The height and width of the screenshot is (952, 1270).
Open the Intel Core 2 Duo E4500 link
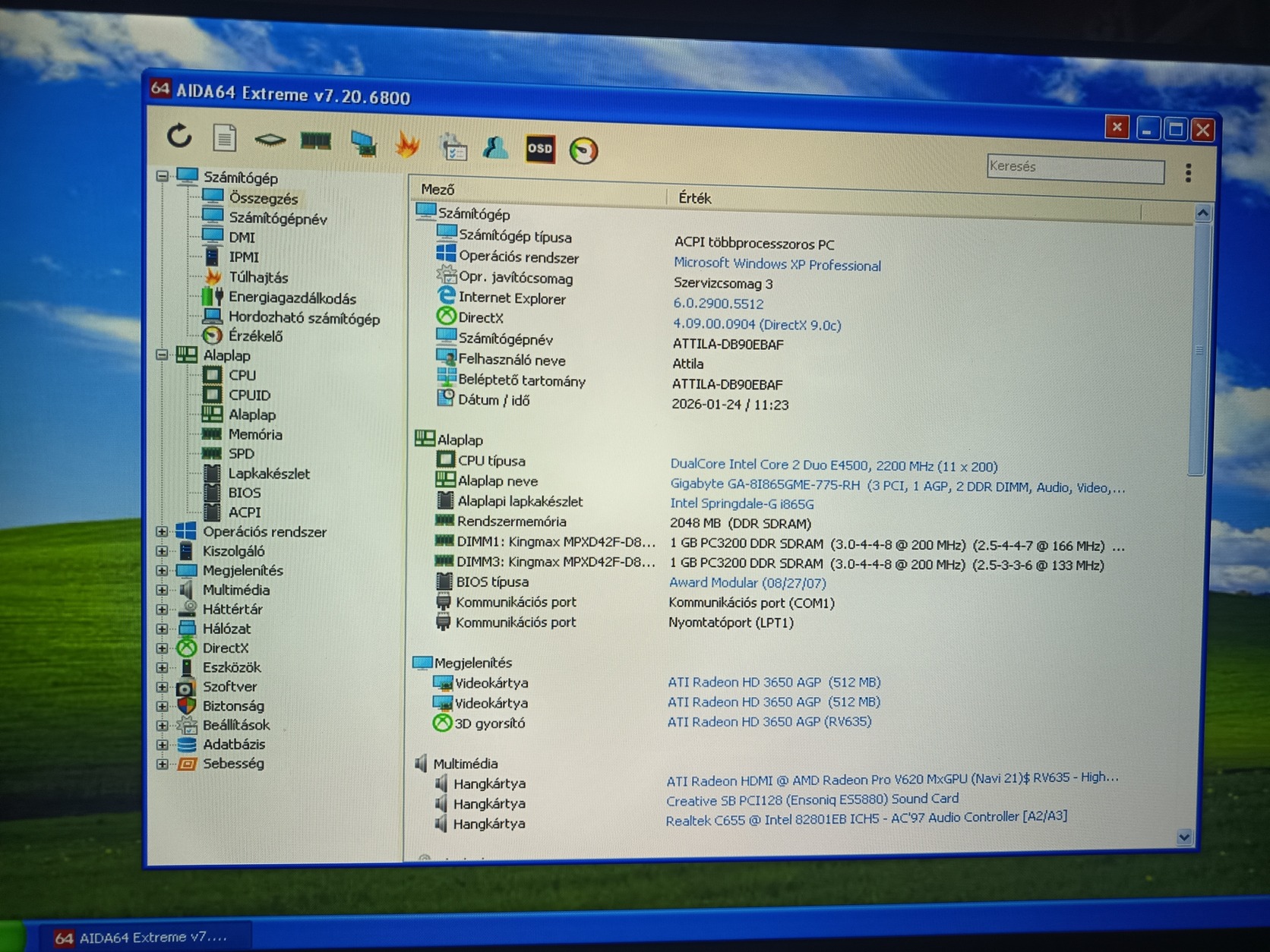833,465
